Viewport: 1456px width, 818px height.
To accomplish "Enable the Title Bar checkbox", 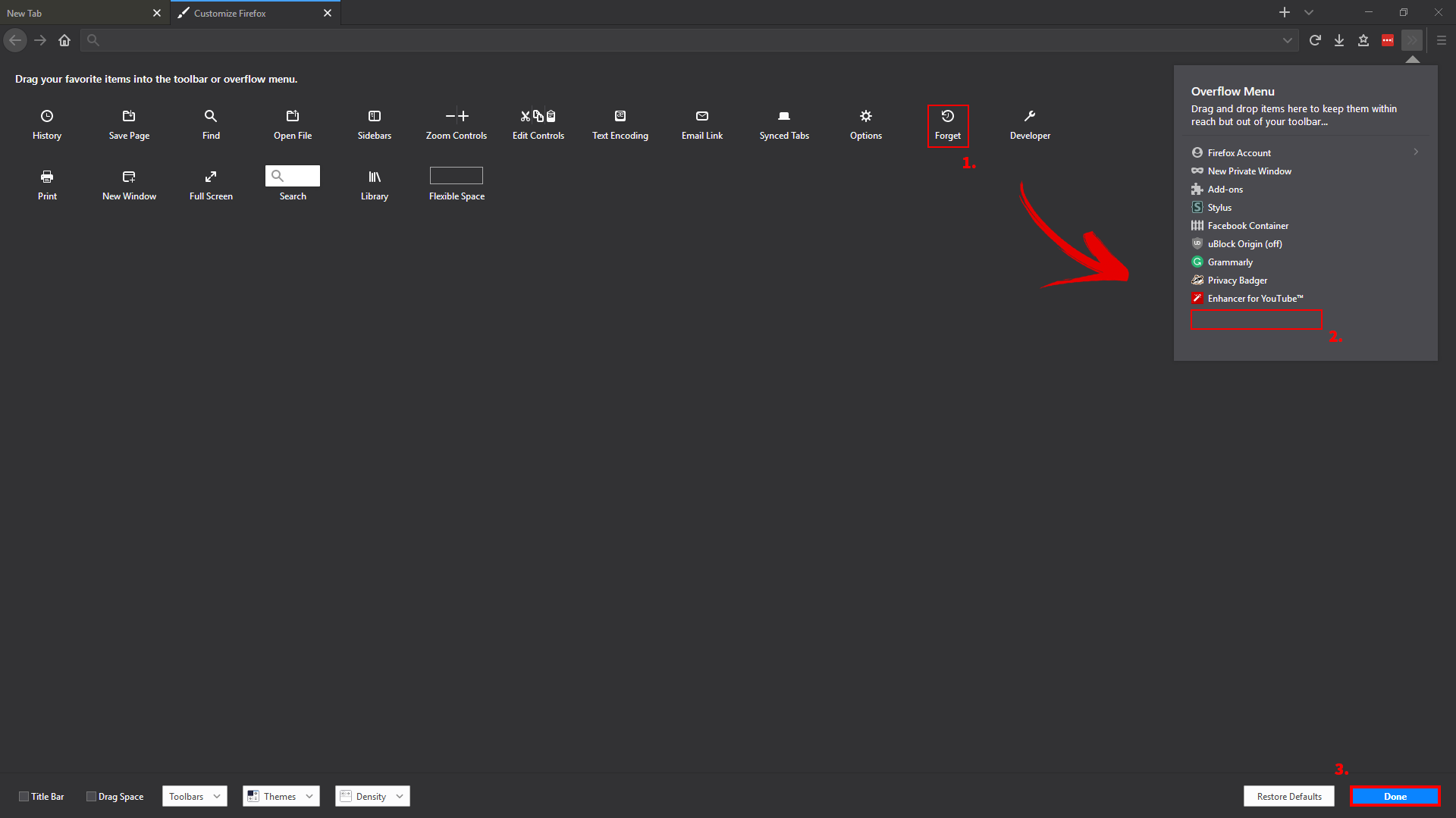I will [24, 796].
